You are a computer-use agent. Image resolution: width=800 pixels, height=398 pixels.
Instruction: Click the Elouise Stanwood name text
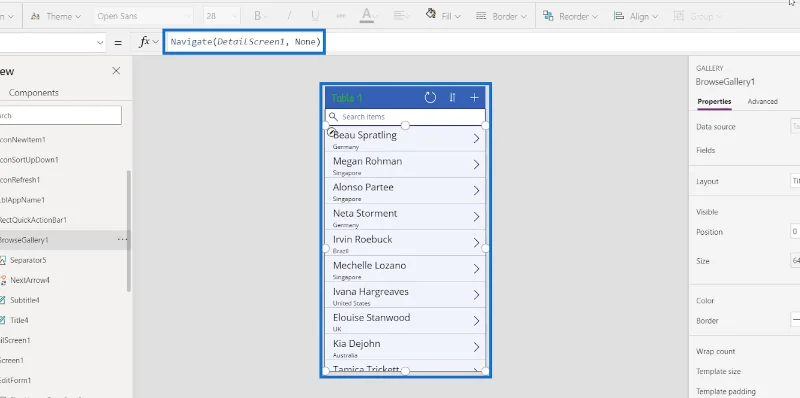coord(371,317)
